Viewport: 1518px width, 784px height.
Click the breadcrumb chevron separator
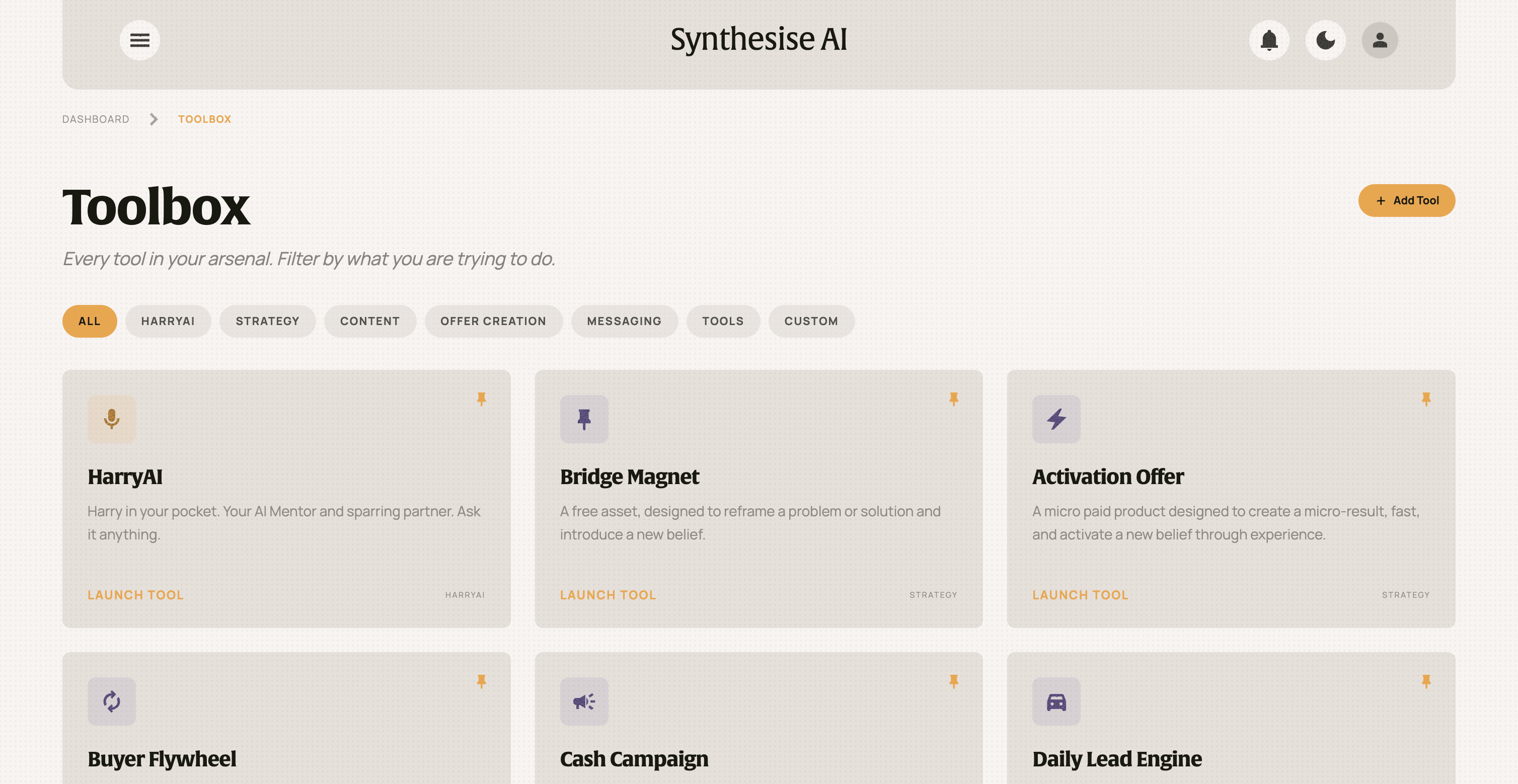point(154,119)
